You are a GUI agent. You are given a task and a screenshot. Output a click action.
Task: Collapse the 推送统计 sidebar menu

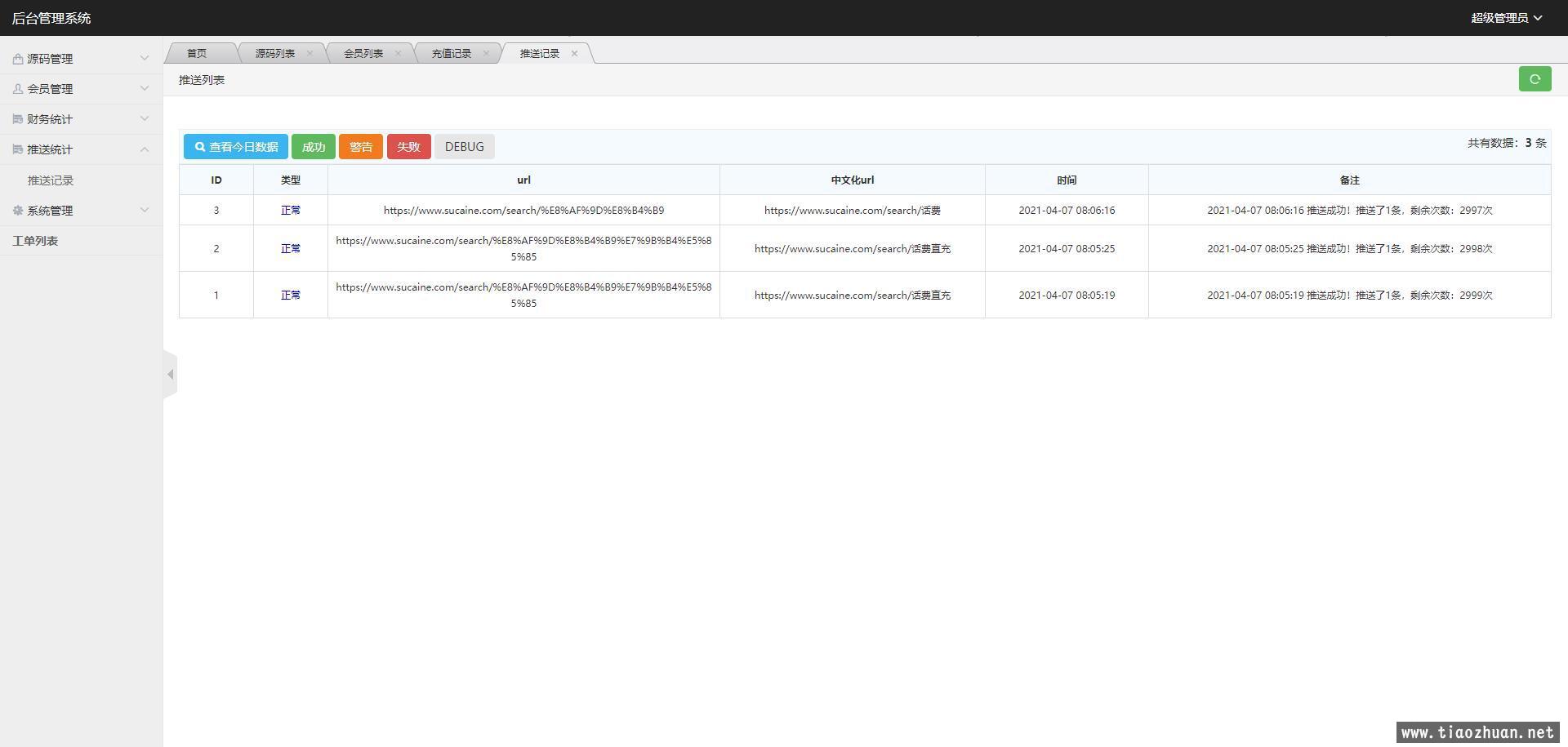tap(80, 149)
